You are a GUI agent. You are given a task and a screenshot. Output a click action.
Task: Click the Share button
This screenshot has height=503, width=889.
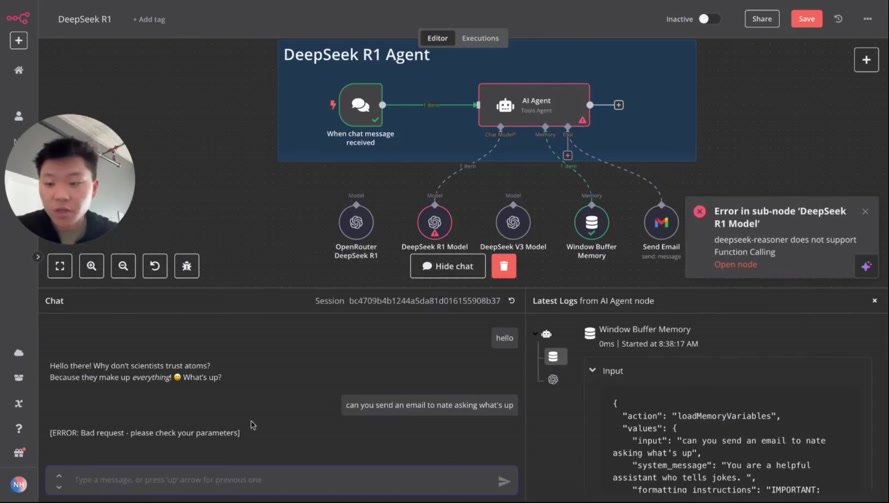(x=762, y=19)
